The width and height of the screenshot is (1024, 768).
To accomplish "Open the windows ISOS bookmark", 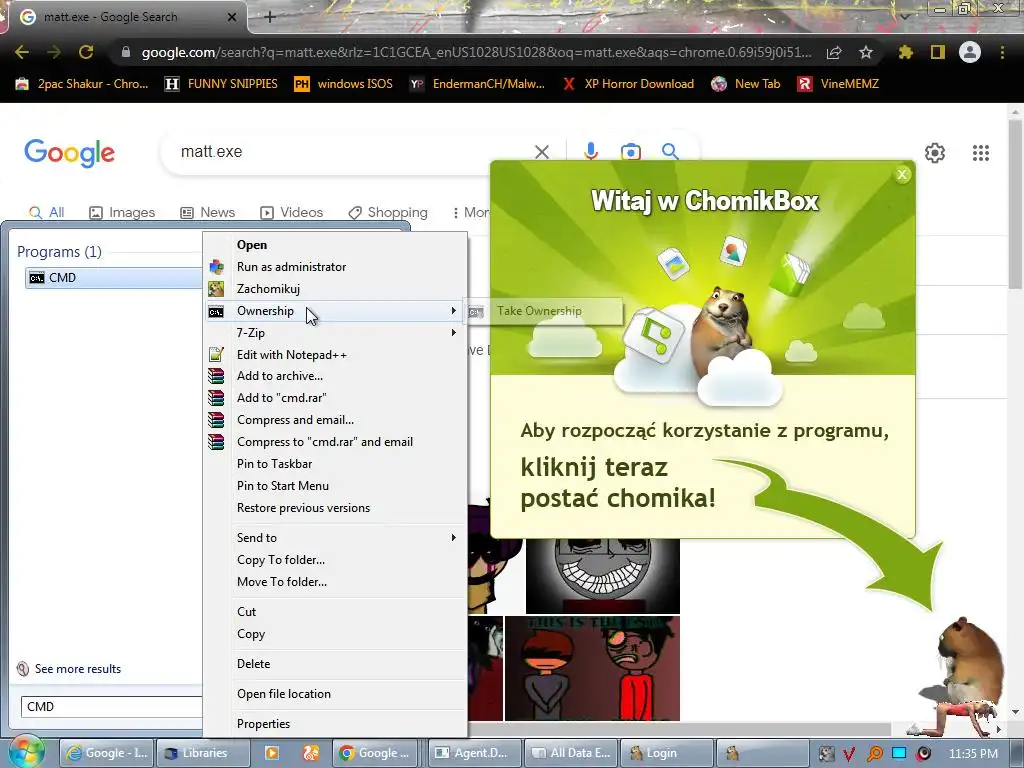I will (344, 84).
